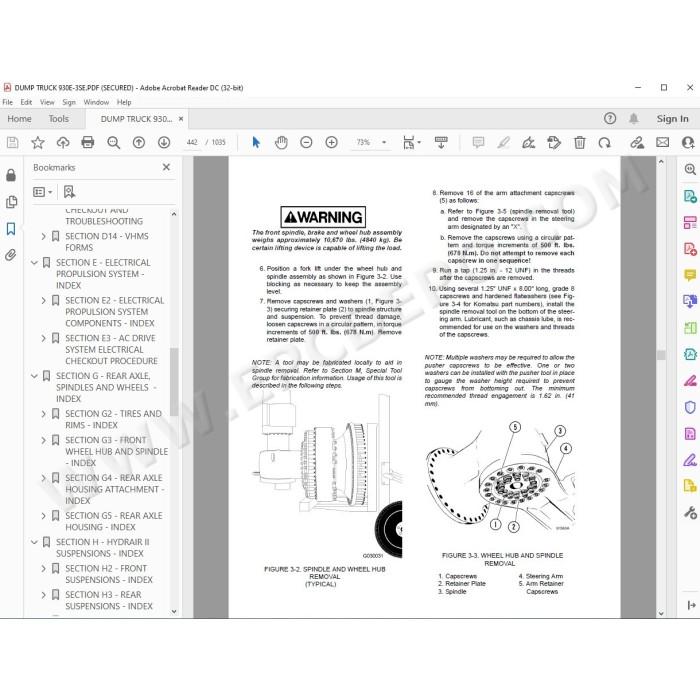Click the page number field showing 442

[192, 142]
